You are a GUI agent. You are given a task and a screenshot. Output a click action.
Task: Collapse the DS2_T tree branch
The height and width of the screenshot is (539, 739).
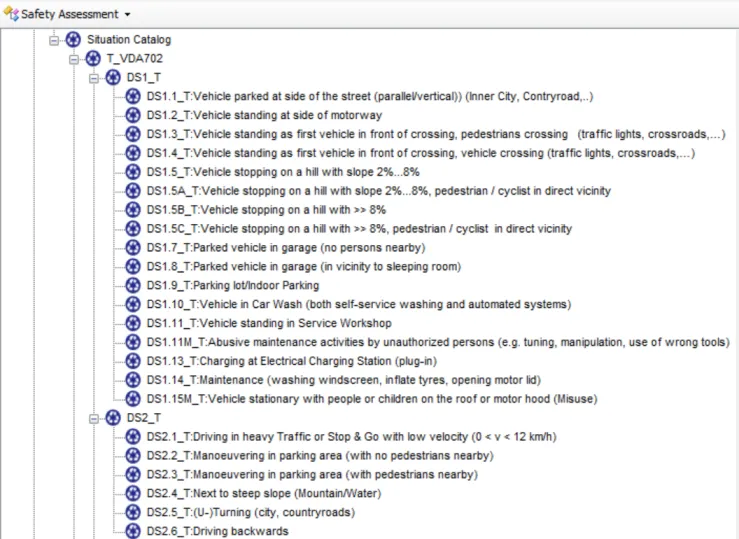click(x=94, y=418)
